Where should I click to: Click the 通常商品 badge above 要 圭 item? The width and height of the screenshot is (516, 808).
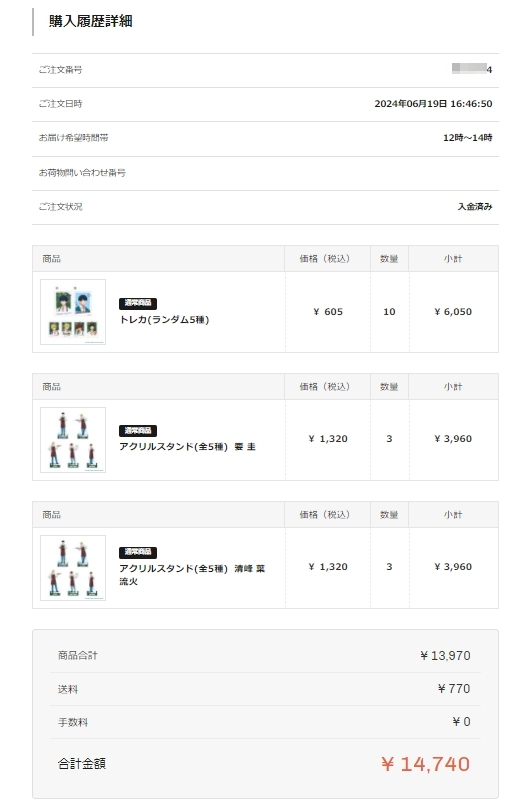pyautogui.click(x=138, y=430)
